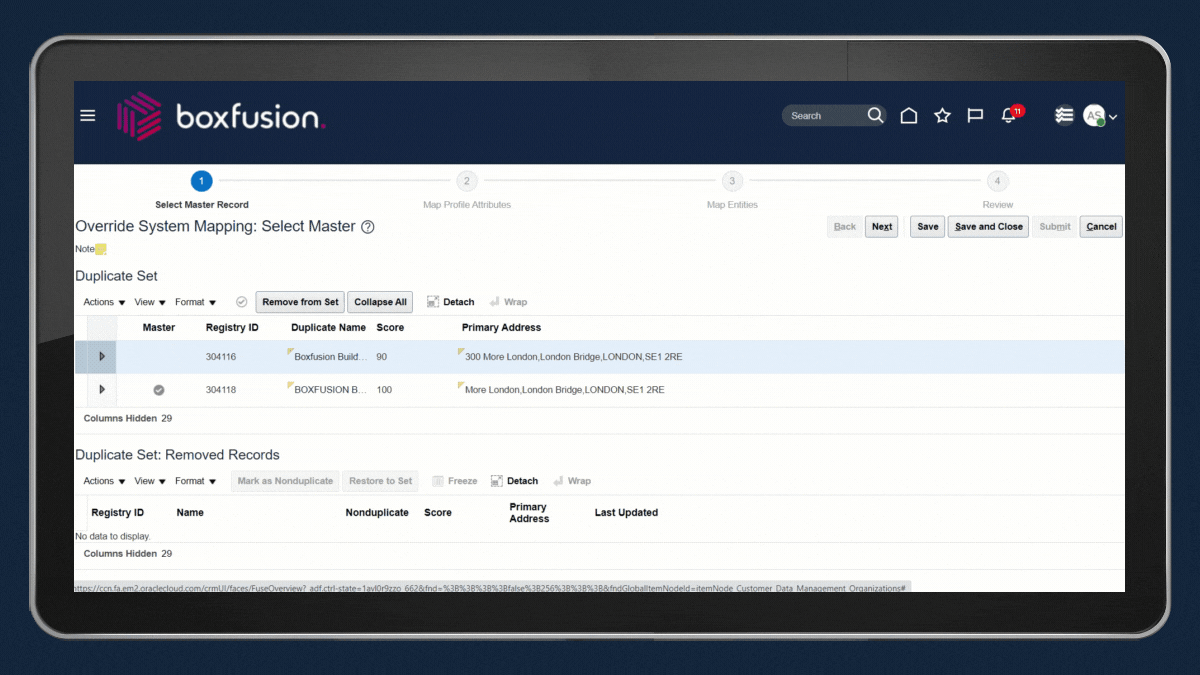Open the notifications bell
This screenshot has height=675, width=1200.
[1009, 116]
